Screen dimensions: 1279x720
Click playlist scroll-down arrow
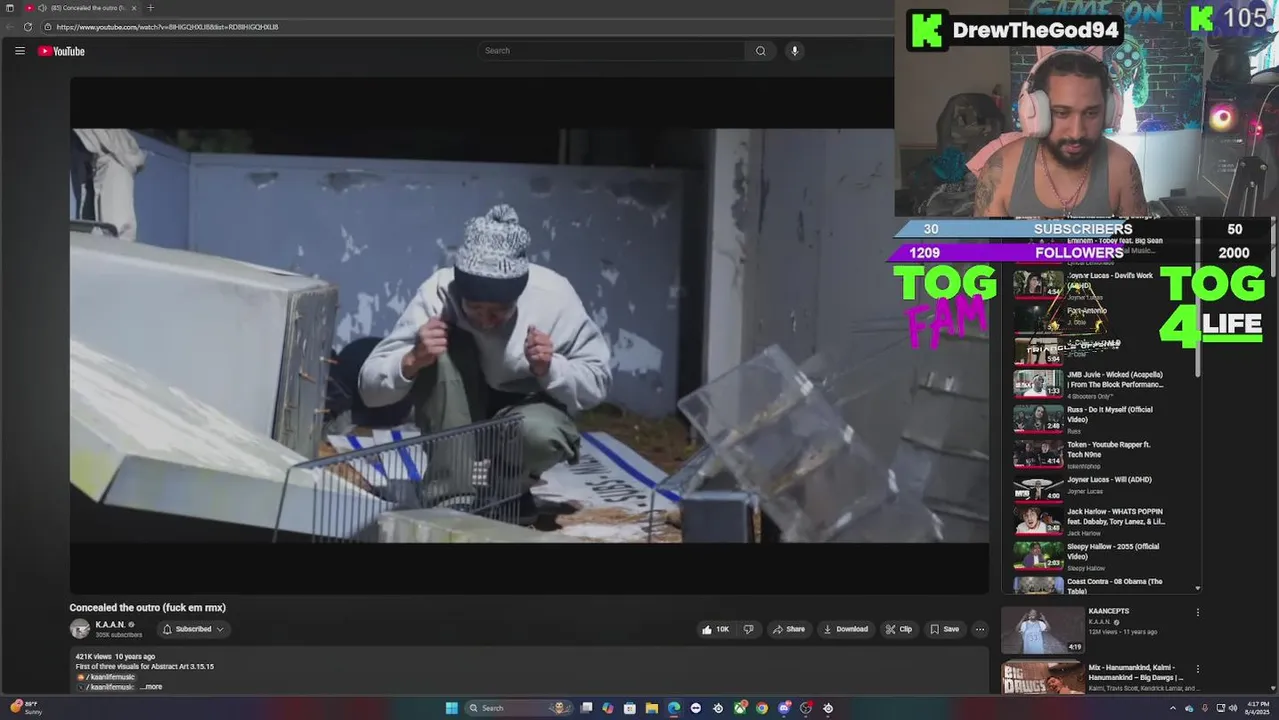click(1198, 588)
